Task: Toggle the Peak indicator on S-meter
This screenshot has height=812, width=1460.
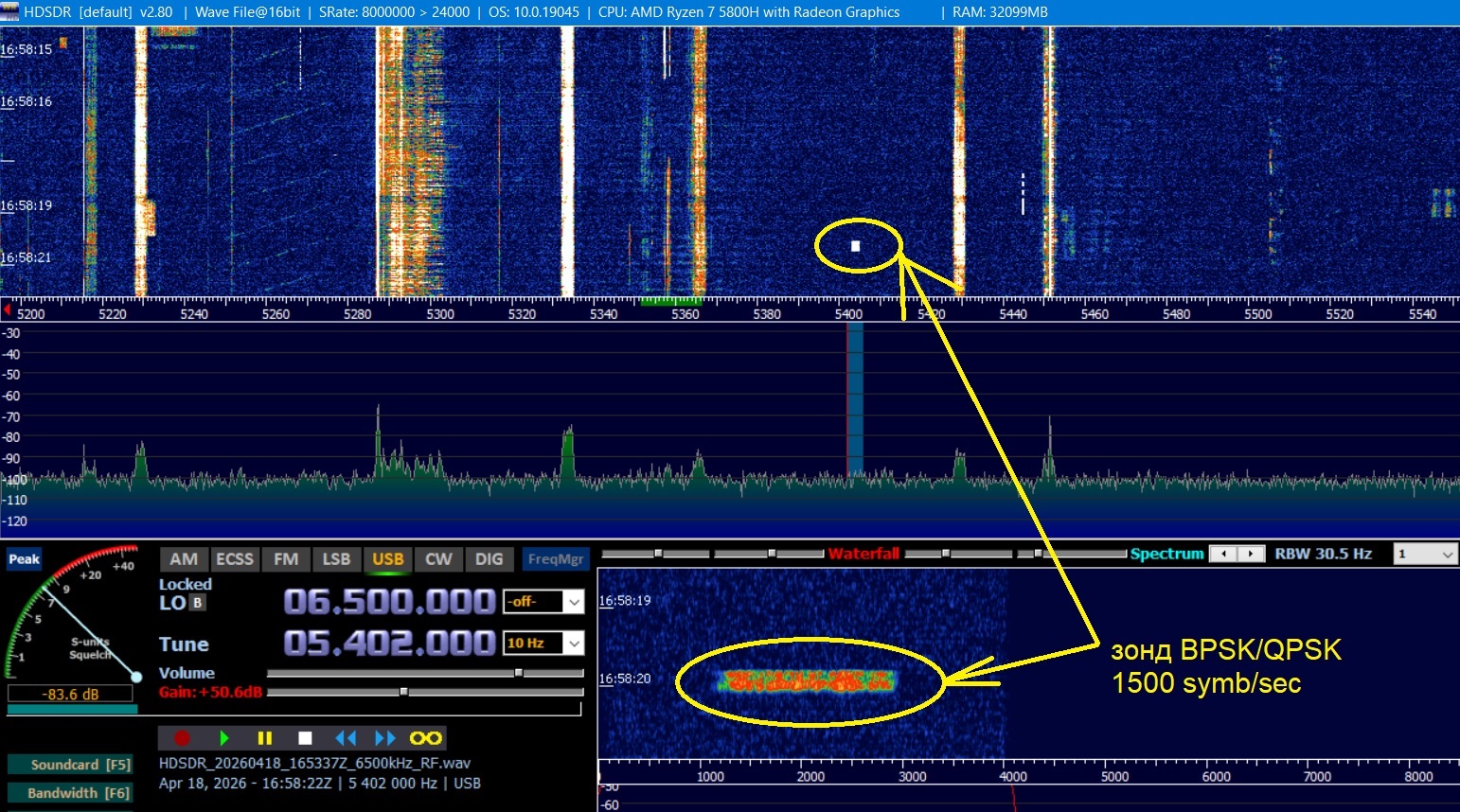Action: point(24,559)
